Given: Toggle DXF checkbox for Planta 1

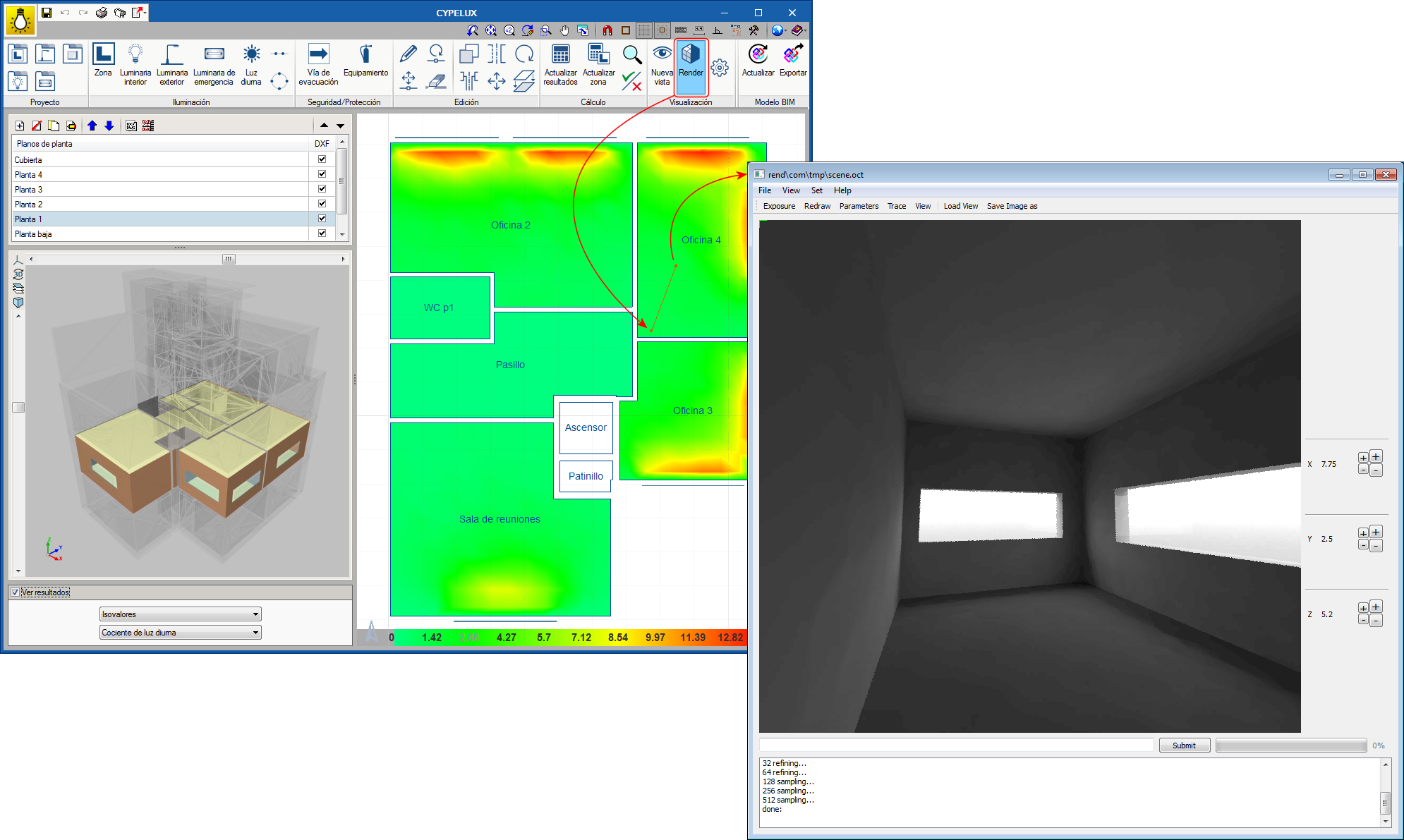Looking at the screenshot, I should 322,219.
